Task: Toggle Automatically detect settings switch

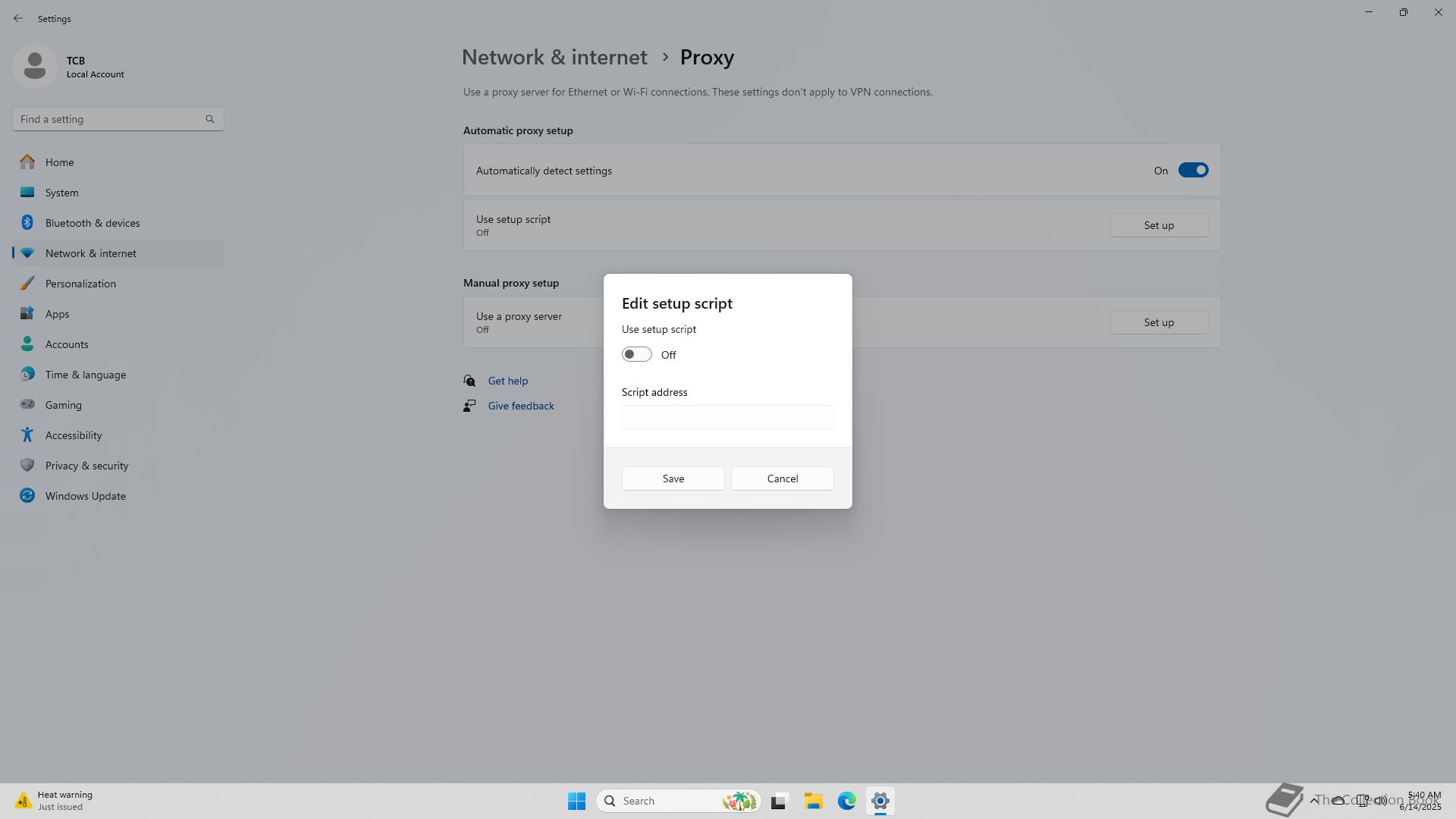Action: pos(1192,171)
